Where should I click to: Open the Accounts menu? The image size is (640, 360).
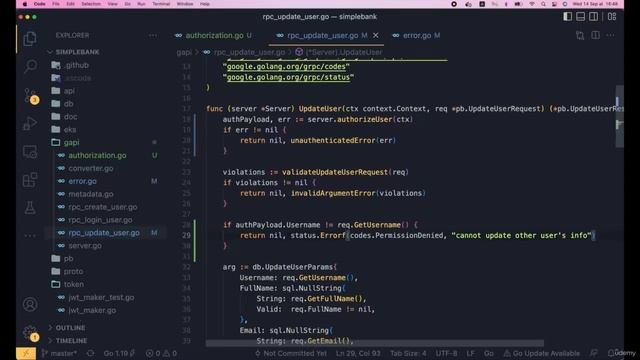tap(30, 304)
